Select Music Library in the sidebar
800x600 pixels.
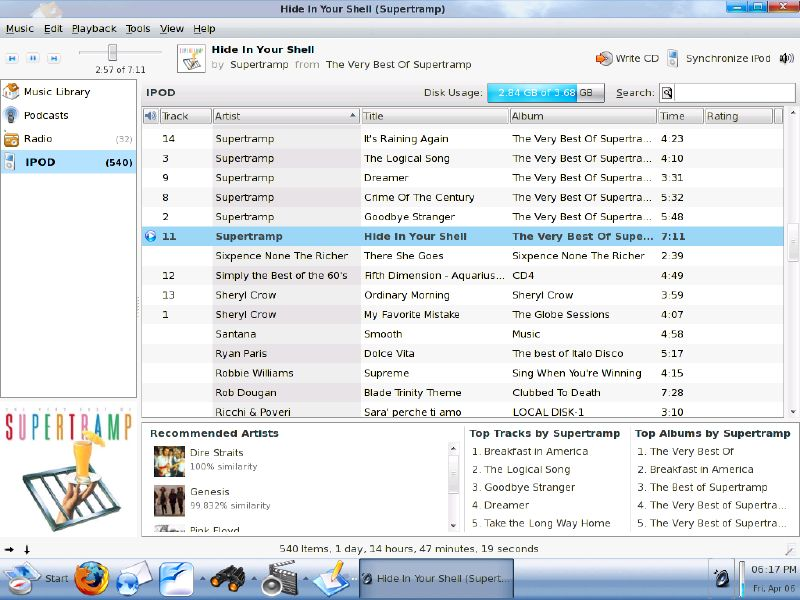68,92
